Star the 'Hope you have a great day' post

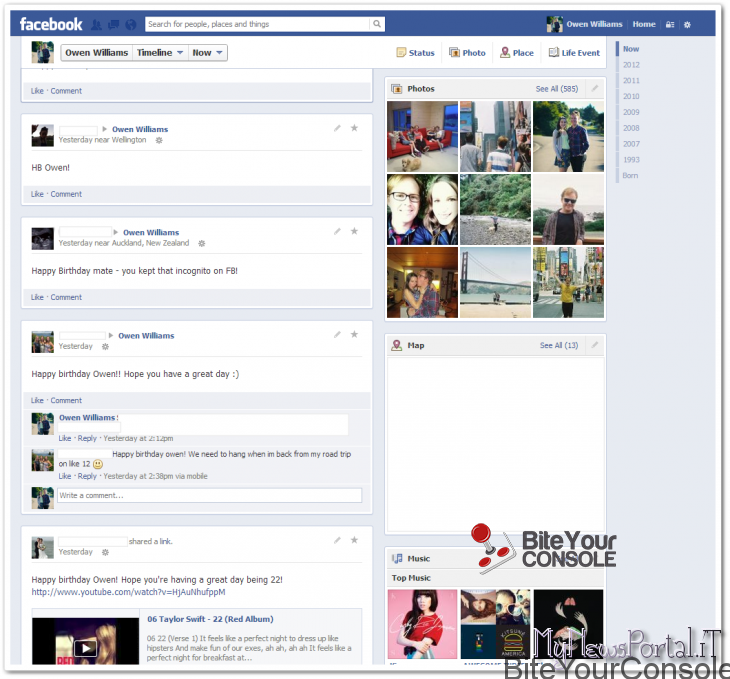[354, 335]
